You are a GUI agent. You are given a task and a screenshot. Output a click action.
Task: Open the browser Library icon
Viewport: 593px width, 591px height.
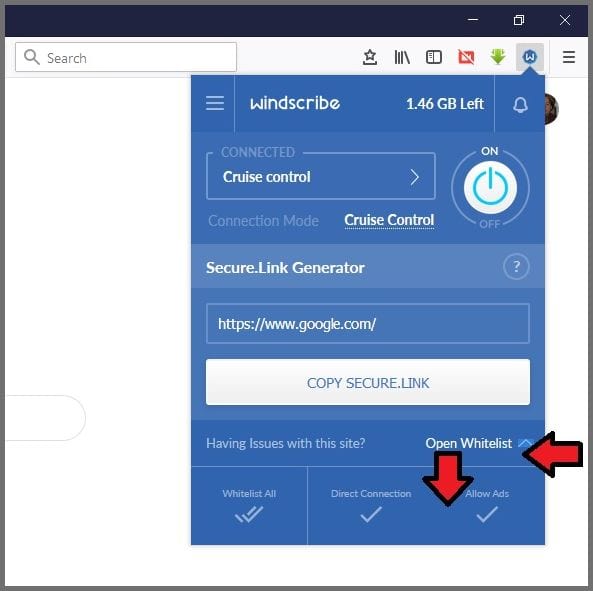click(x=402, y=57)
